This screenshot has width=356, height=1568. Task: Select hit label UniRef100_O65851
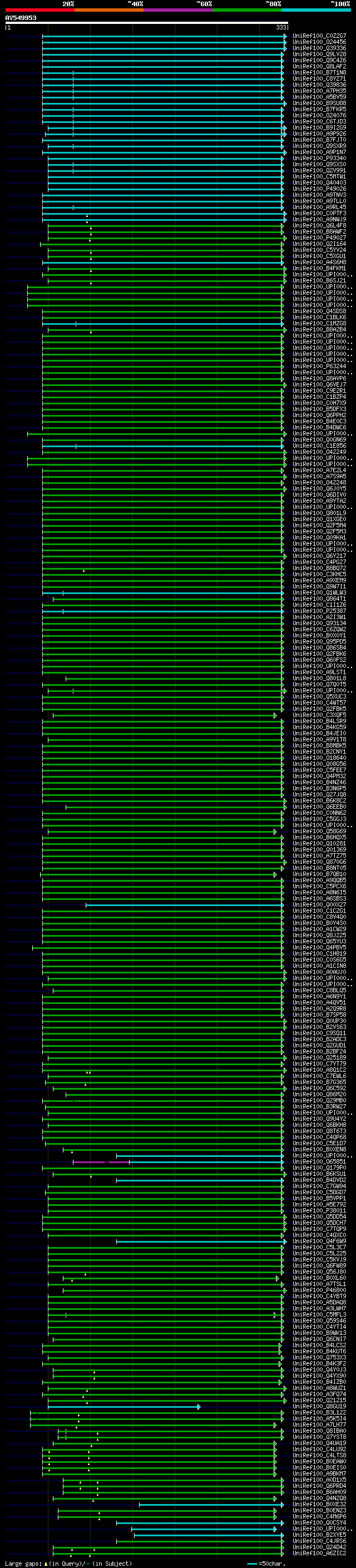point(319,1161)
